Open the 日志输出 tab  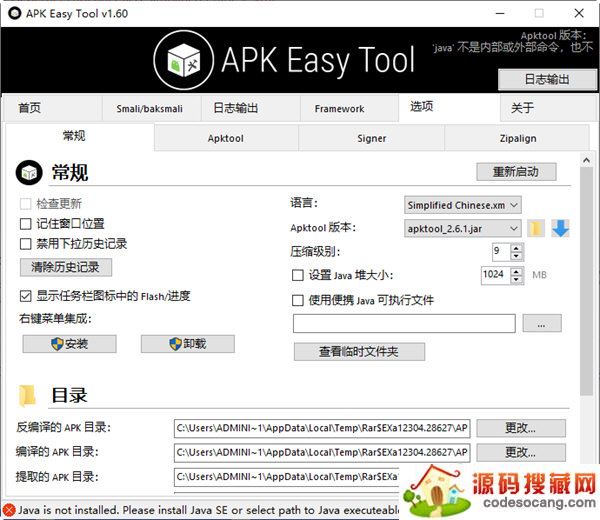[251, 109]
